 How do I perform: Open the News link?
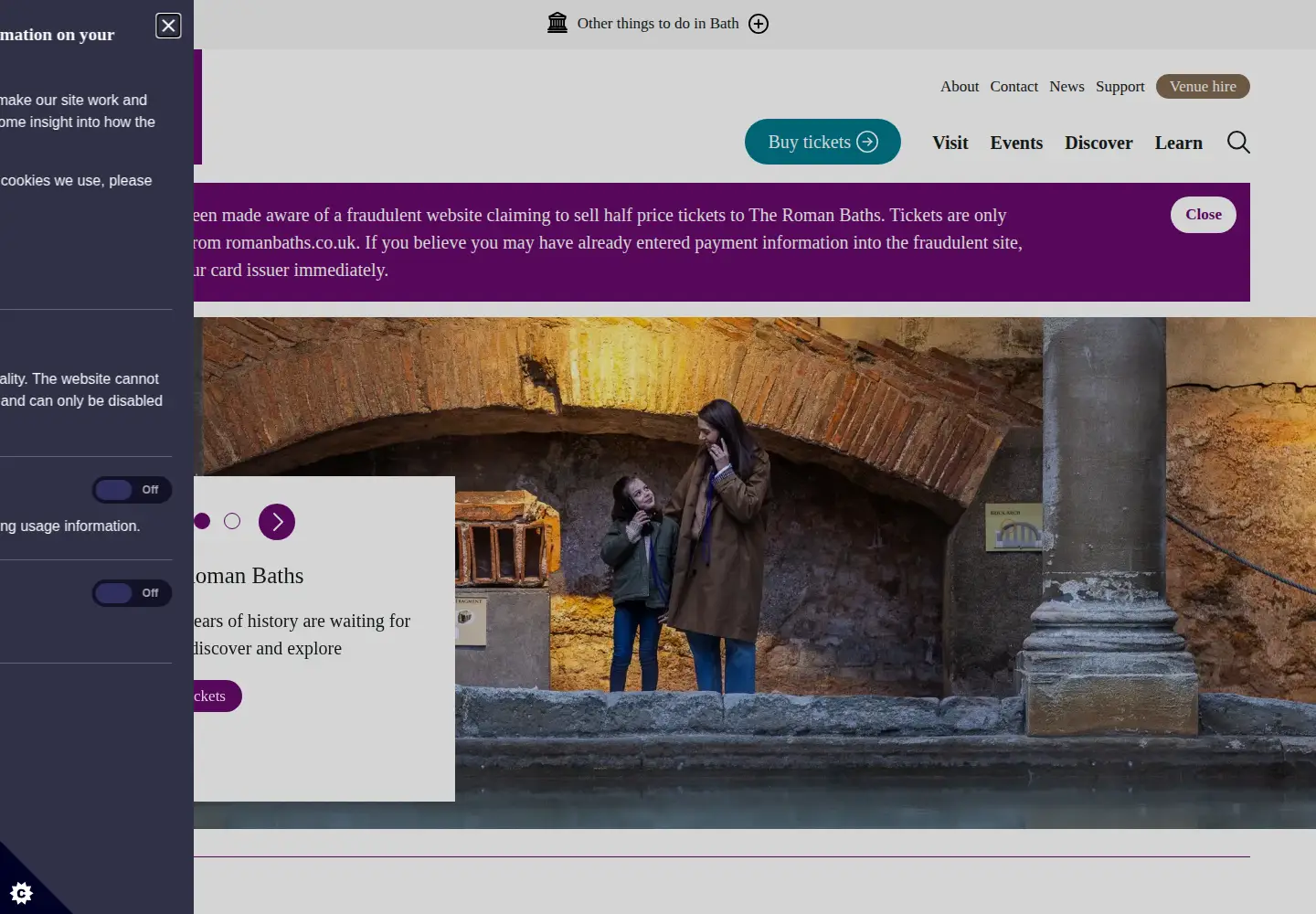(1067, 86)
